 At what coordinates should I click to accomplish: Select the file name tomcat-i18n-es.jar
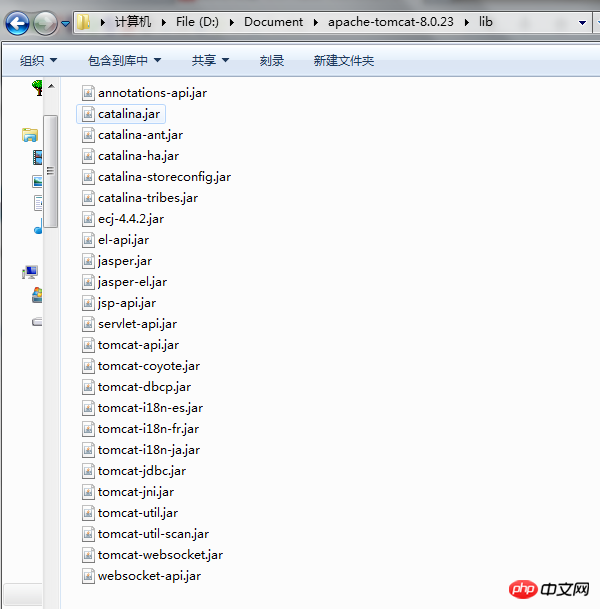click(x=150, y=408)
